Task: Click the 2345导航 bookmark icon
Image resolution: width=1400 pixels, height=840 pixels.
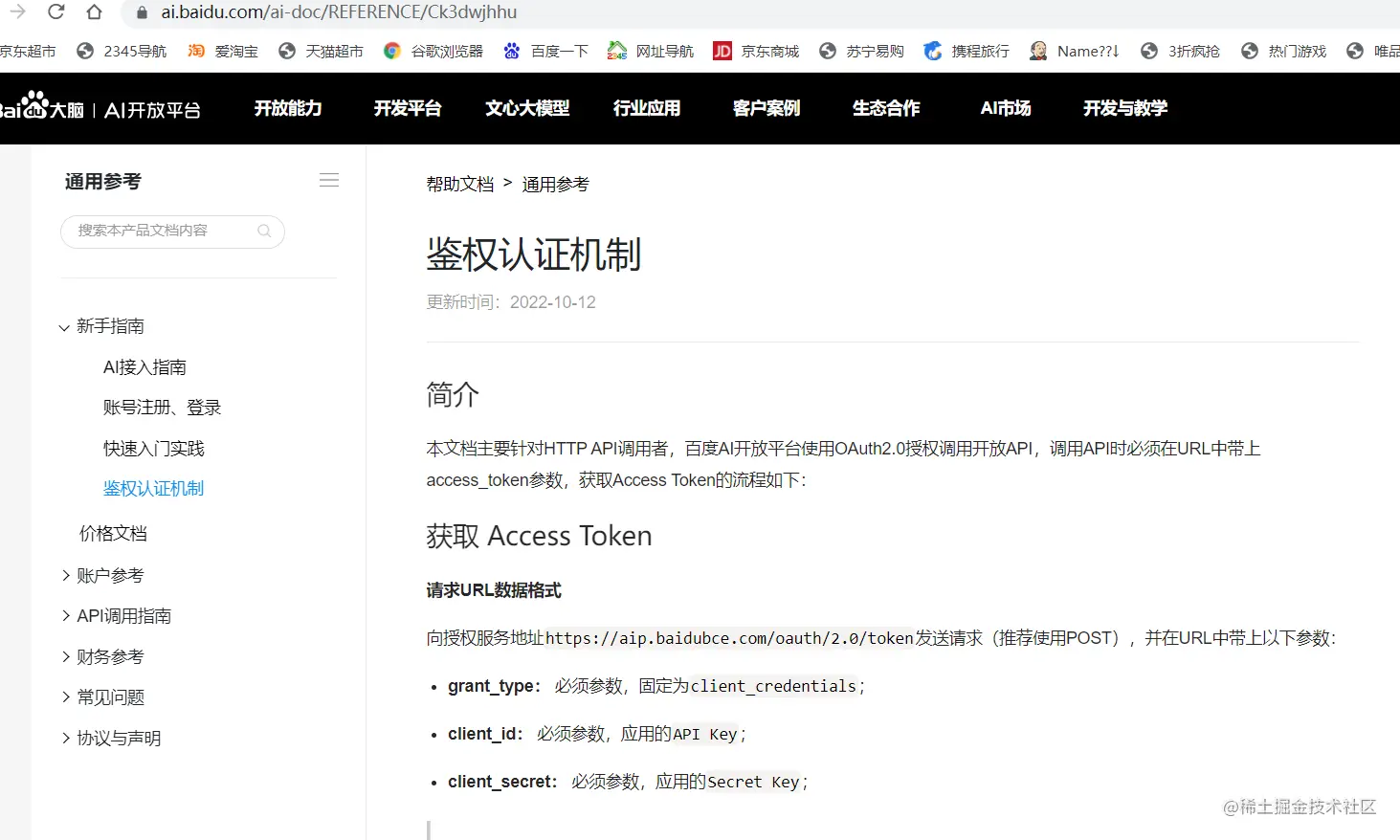Action: tap(88, 51)
